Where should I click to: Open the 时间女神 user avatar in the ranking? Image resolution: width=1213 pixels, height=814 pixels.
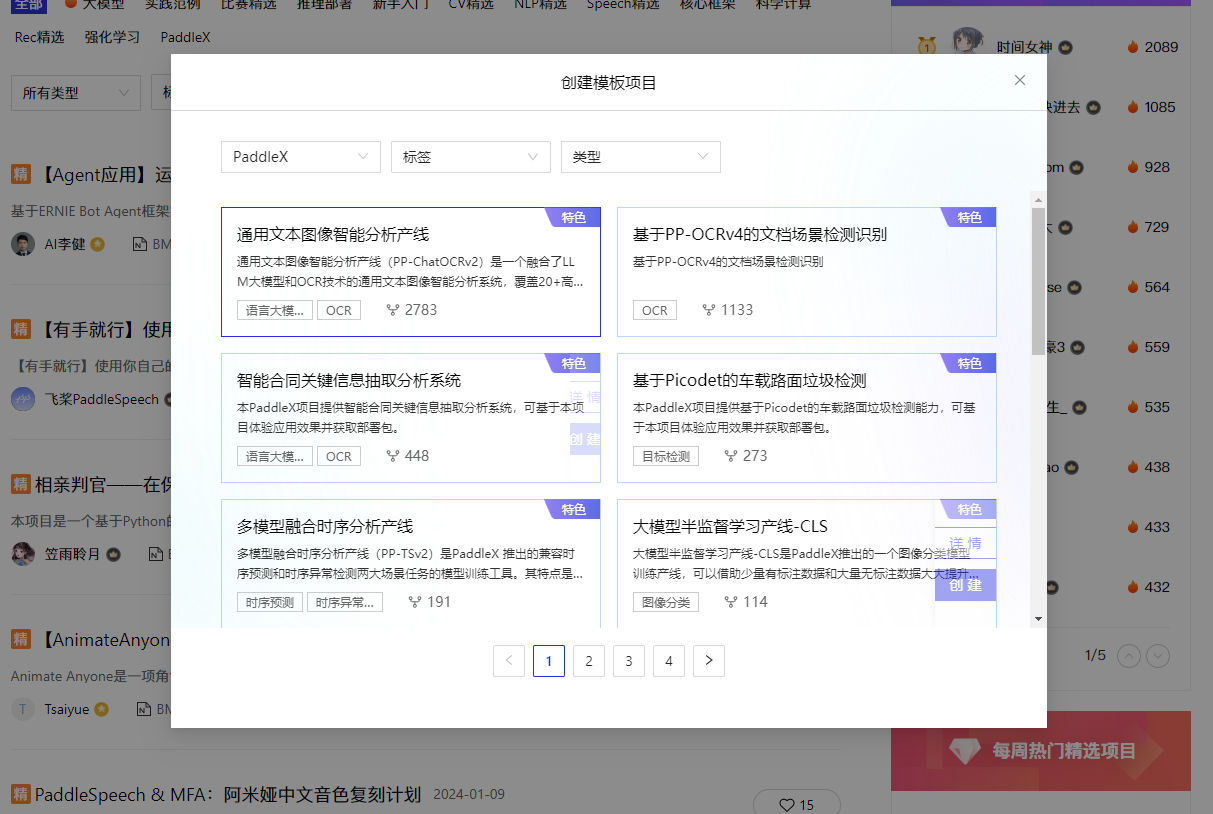(x=968, y=44)
